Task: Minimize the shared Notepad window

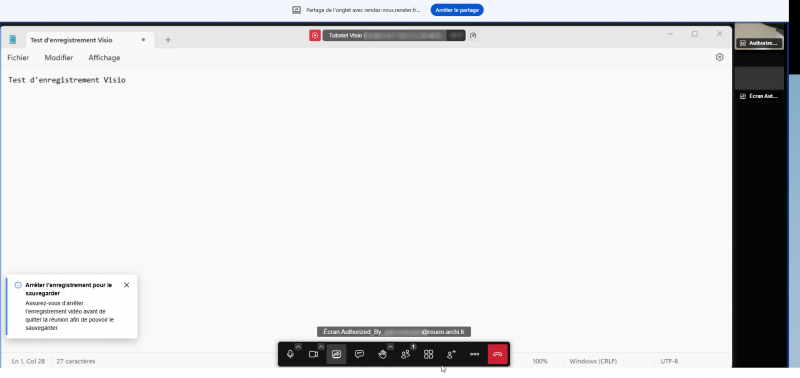Action: [x=670, y=34]
